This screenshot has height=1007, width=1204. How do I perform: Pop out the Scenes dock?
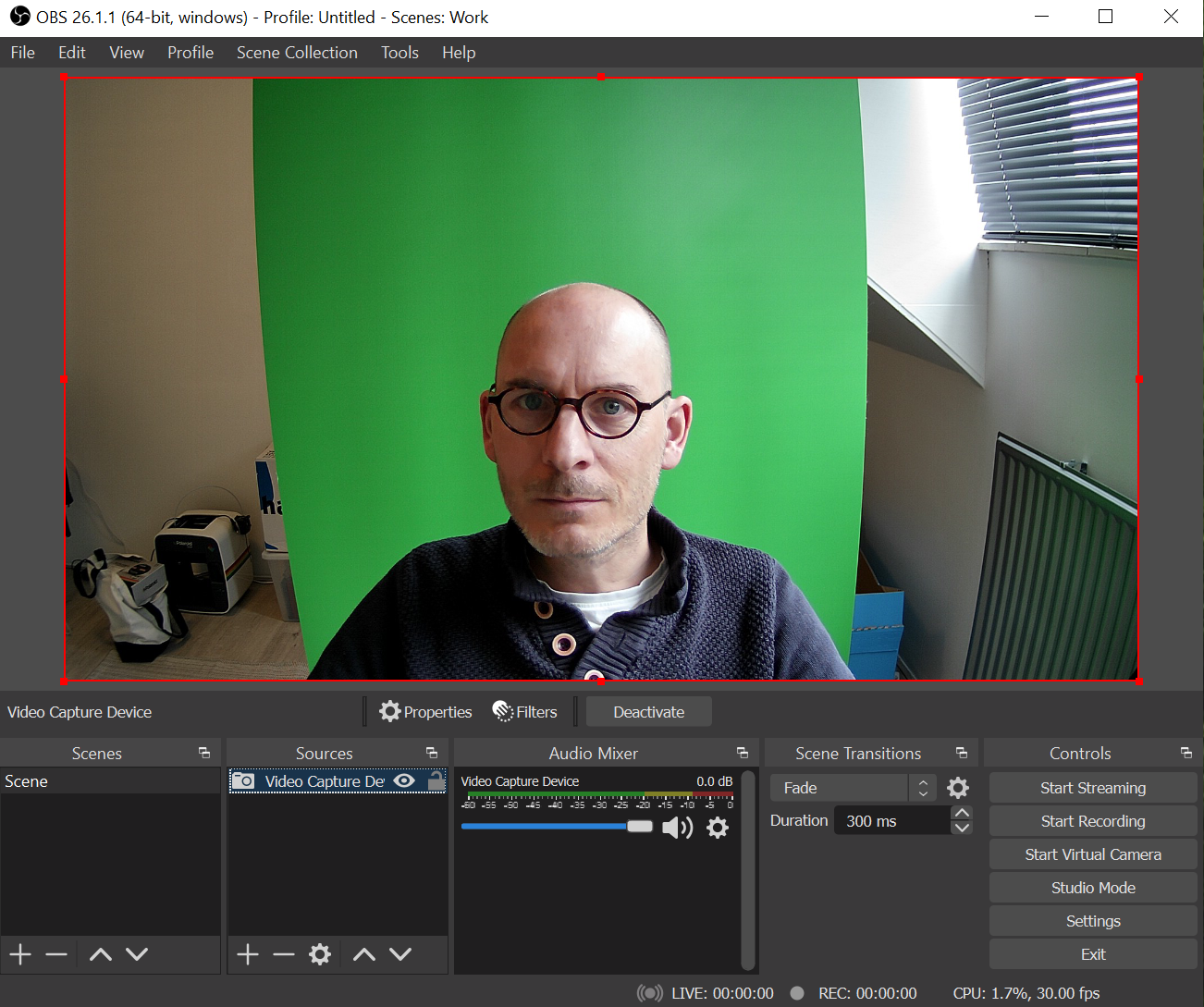click(x=204, y=753)
